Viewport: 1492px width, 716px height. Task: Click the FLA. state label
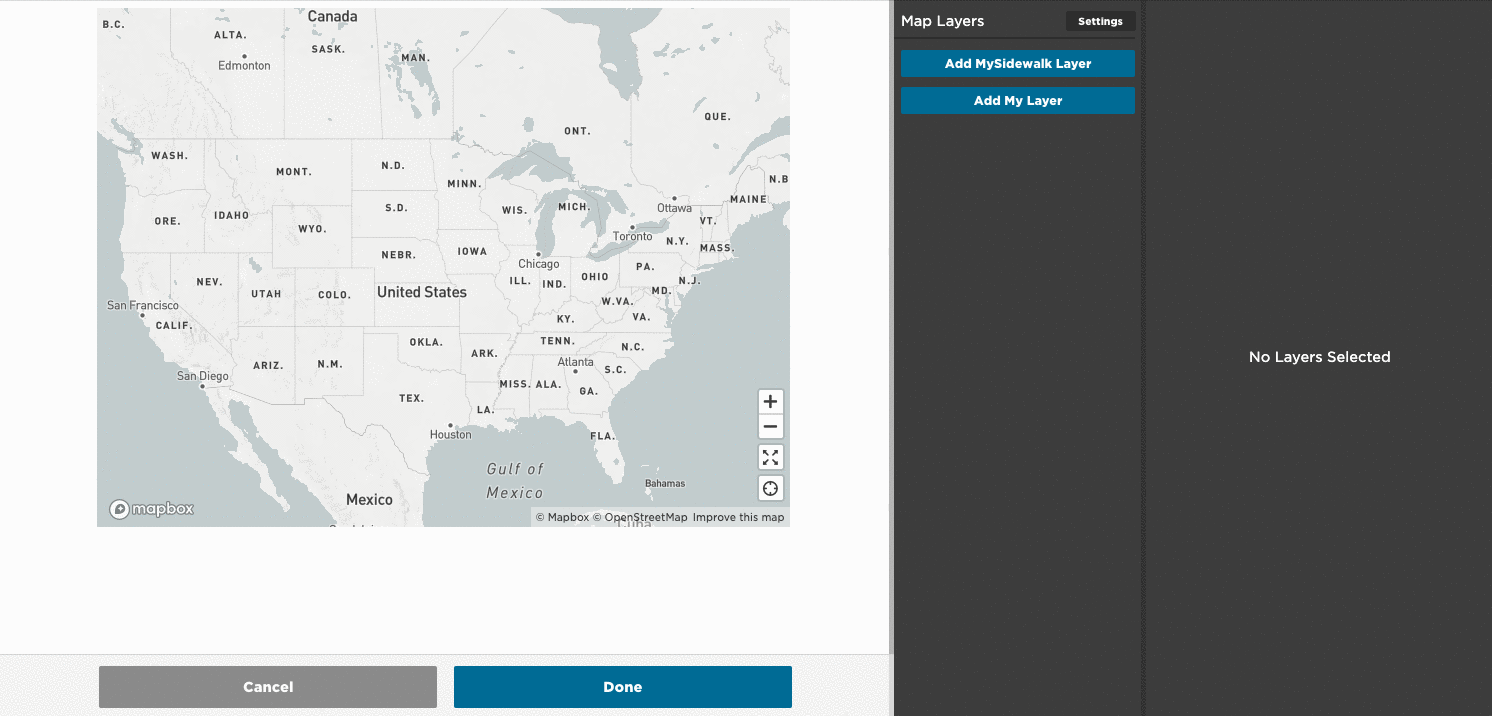[x=602, y=436]
